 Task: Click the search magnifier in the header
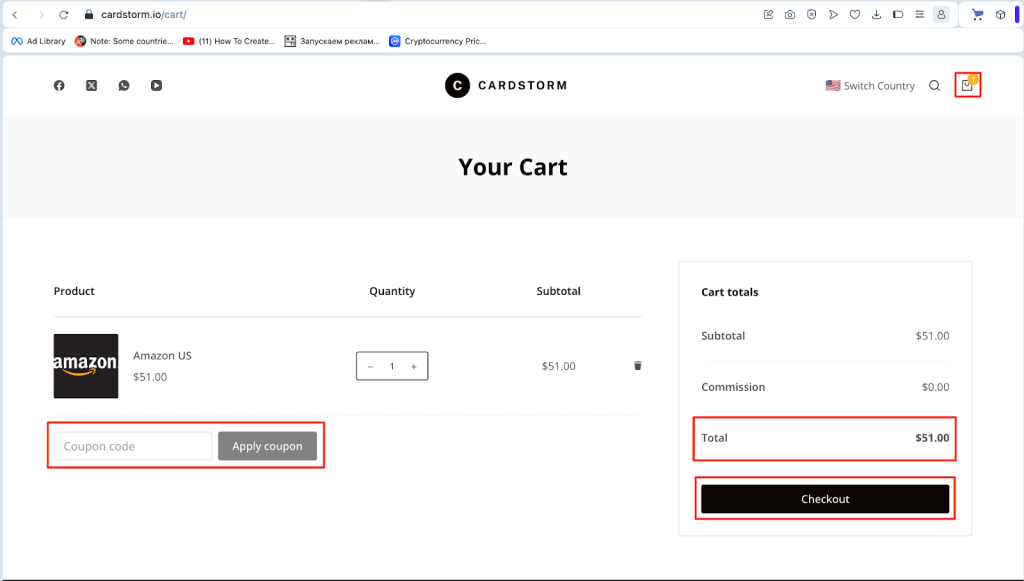click(934, 85)
